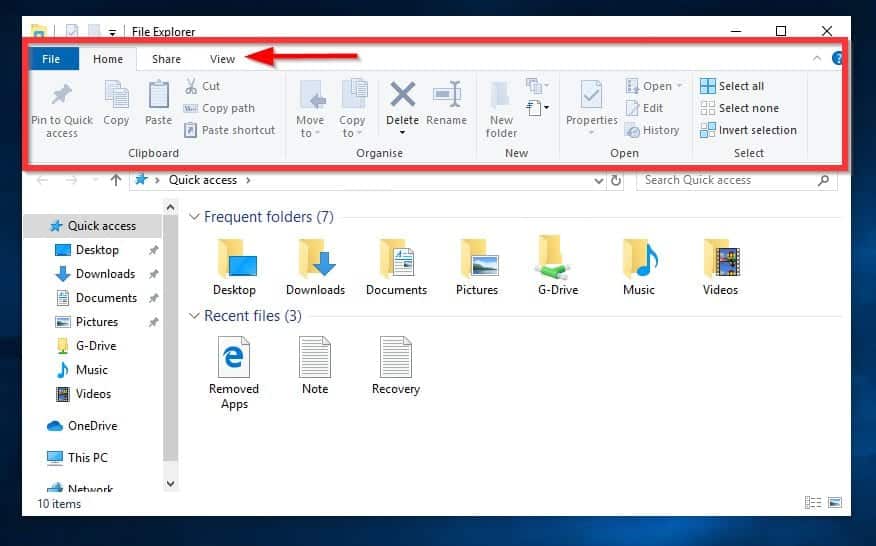The height and width of the screenshot is (546, 876).
Task: Select Videos in the navigation pane
Action: tap(93, 394)
